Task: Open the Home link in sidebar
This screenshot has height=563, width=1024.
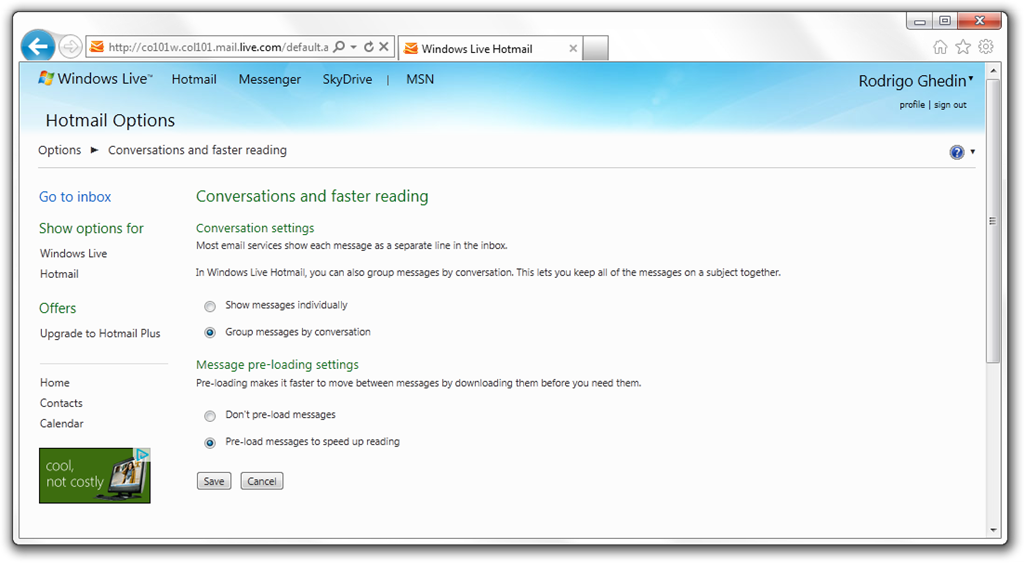Action: tap(55, 383)
